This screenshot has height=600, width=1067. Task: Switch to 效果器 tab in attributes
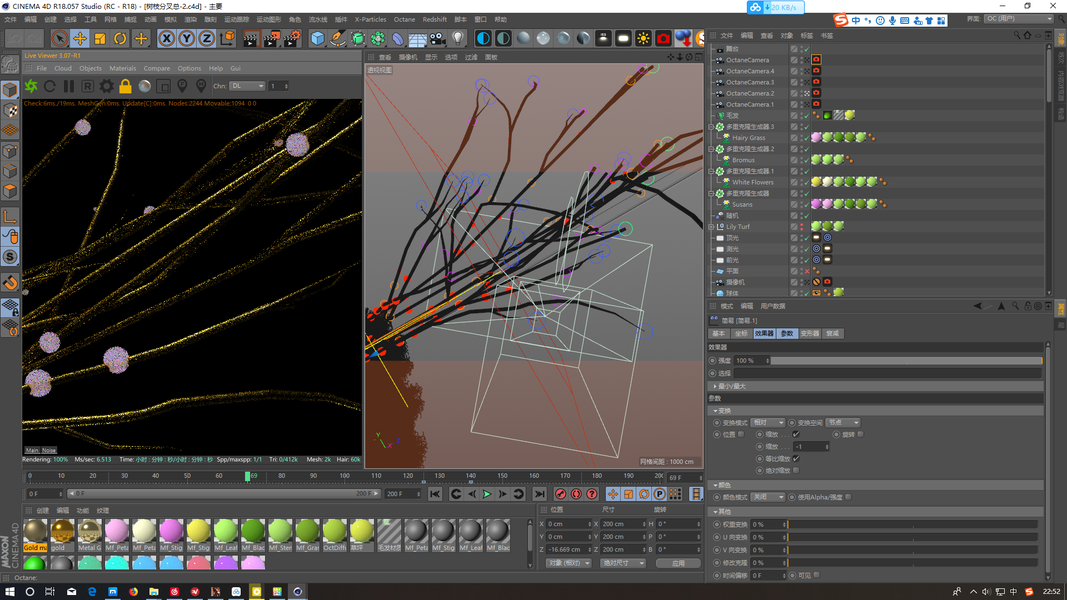(x=764, y=334)
